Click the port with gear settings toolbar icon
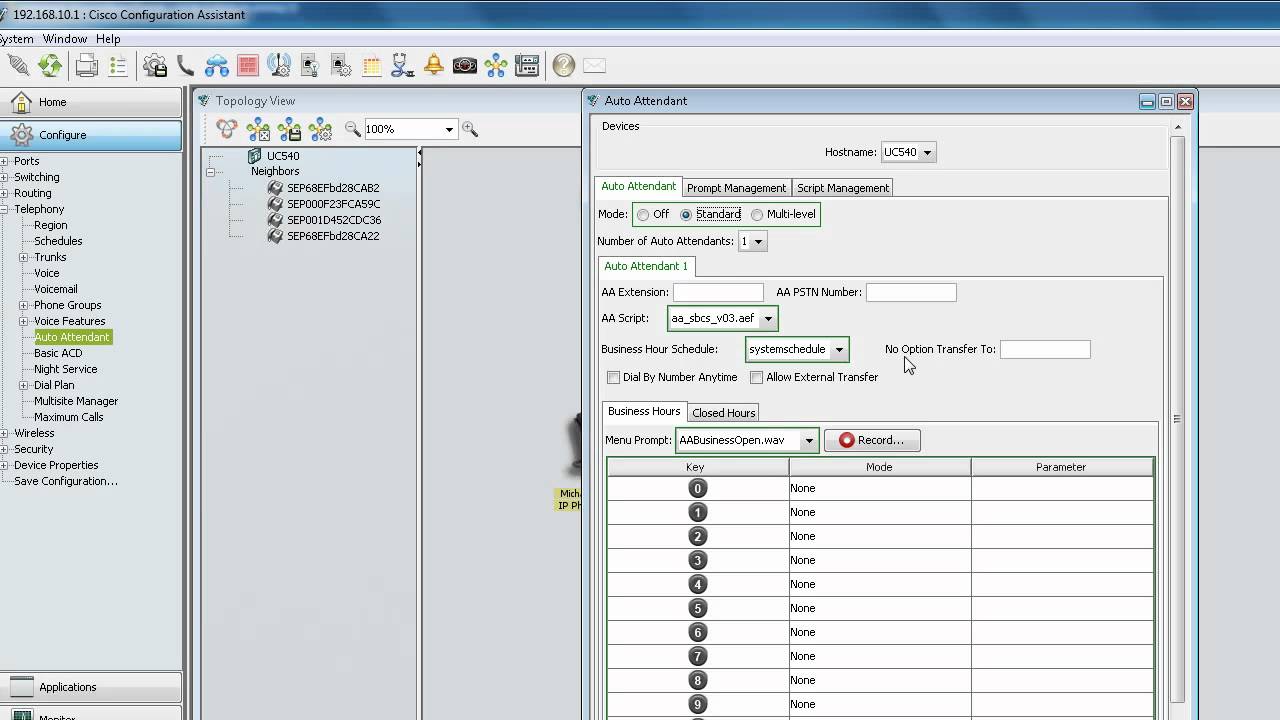Viewport: 1280px width, 720px height. (x=341, y=66)
